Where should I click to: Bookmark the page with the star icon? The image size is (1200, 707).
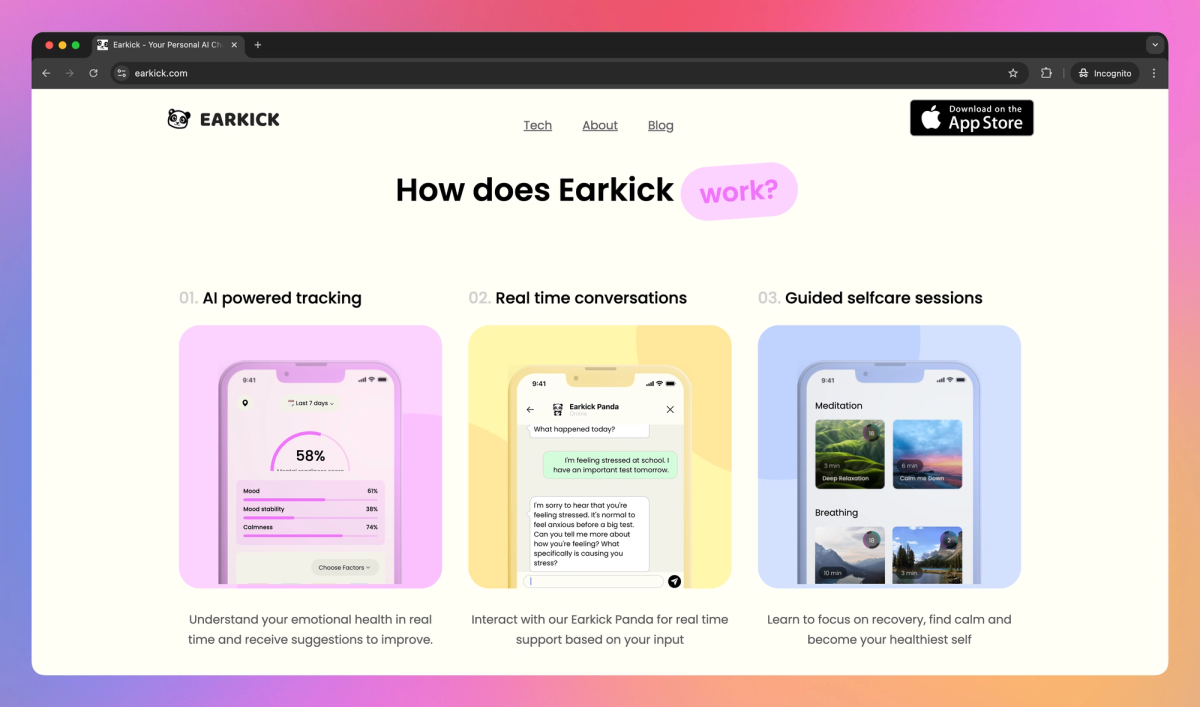(x=1012, y=72)
